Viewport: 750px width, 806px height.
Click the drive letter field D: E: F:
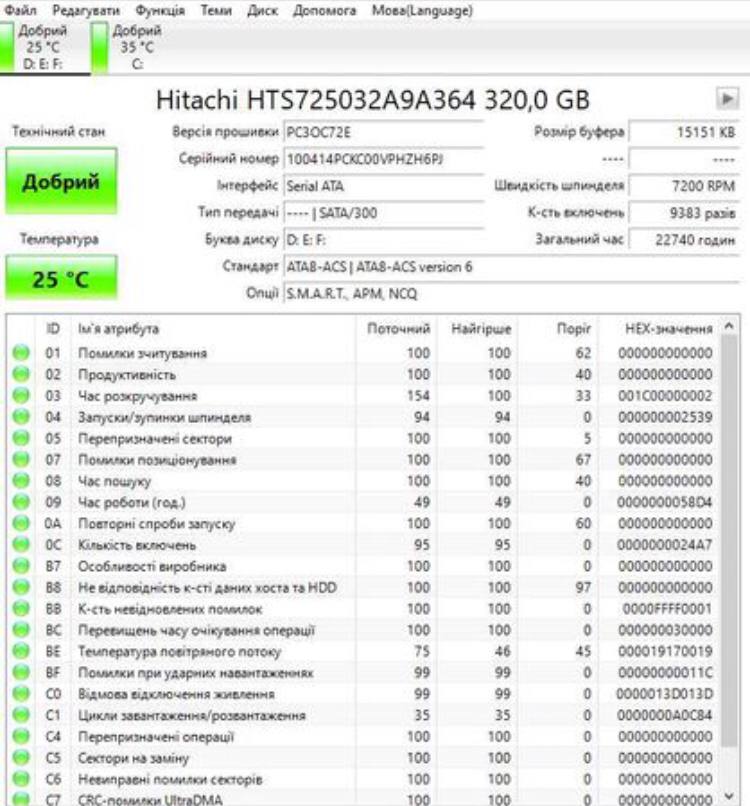[x=383, y=240]
